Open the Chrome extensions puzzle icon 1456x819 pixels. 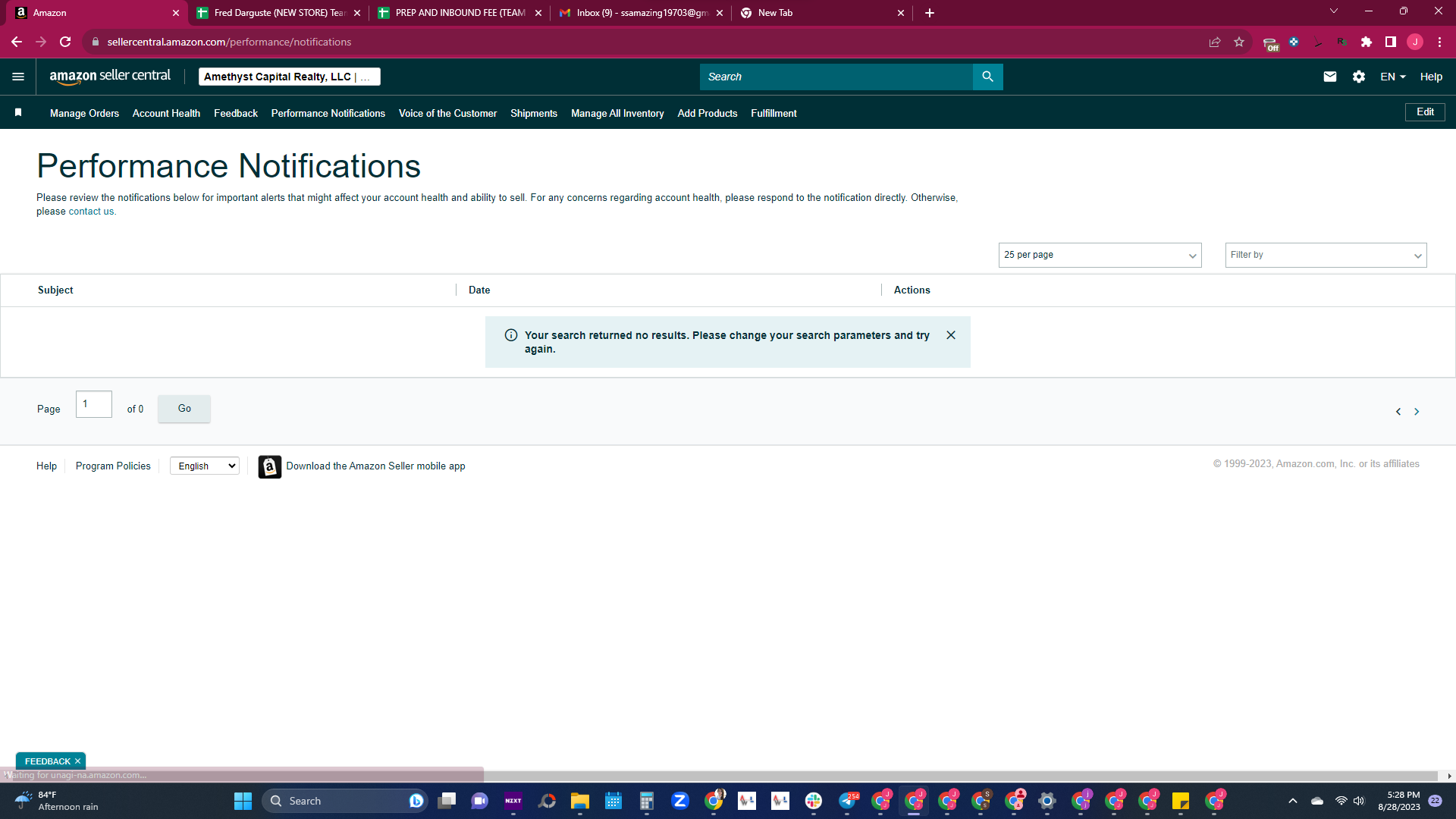pos(1367,42)
